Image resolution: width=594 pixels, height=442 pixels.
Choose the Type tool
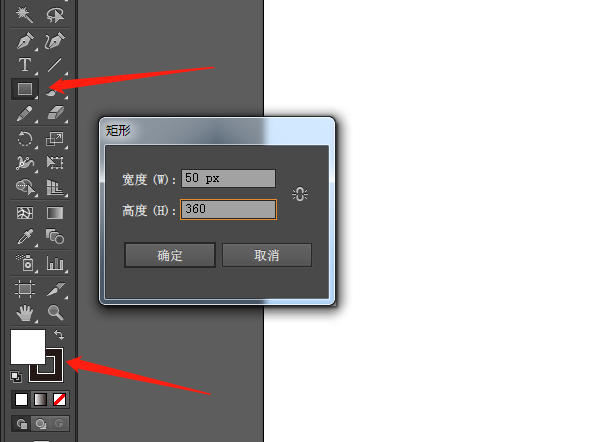25,65
